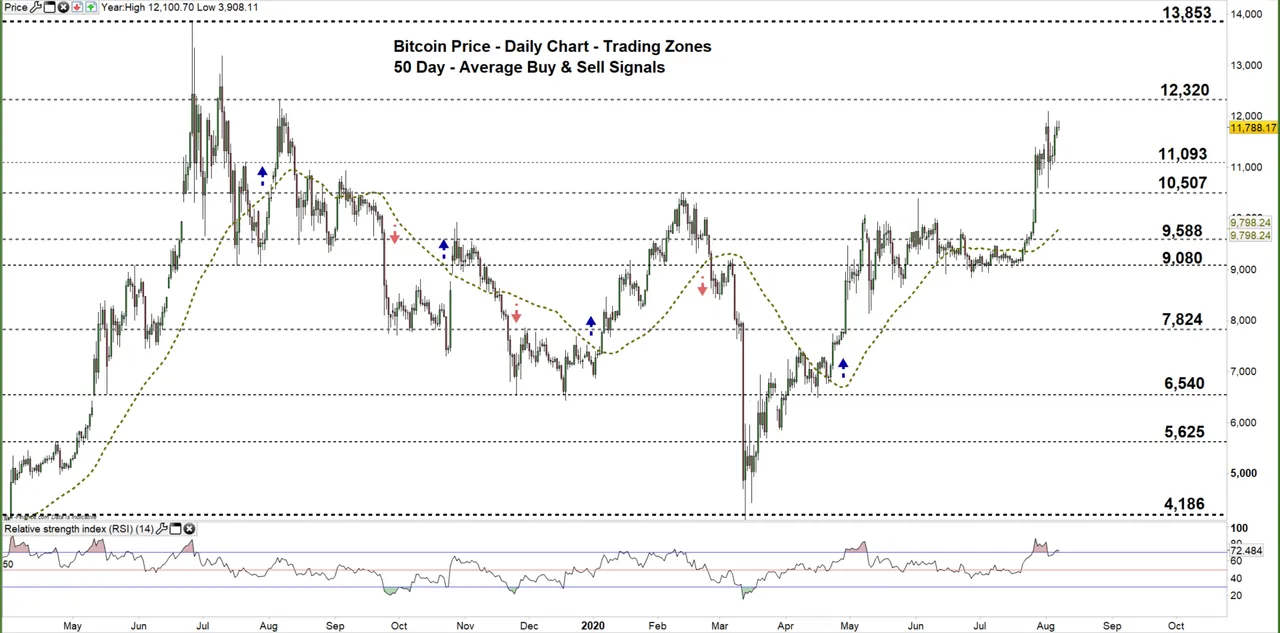Screen dimensions: 1280x633
Task: Click the blue buy arrow near late October
Action: point(444,247)
